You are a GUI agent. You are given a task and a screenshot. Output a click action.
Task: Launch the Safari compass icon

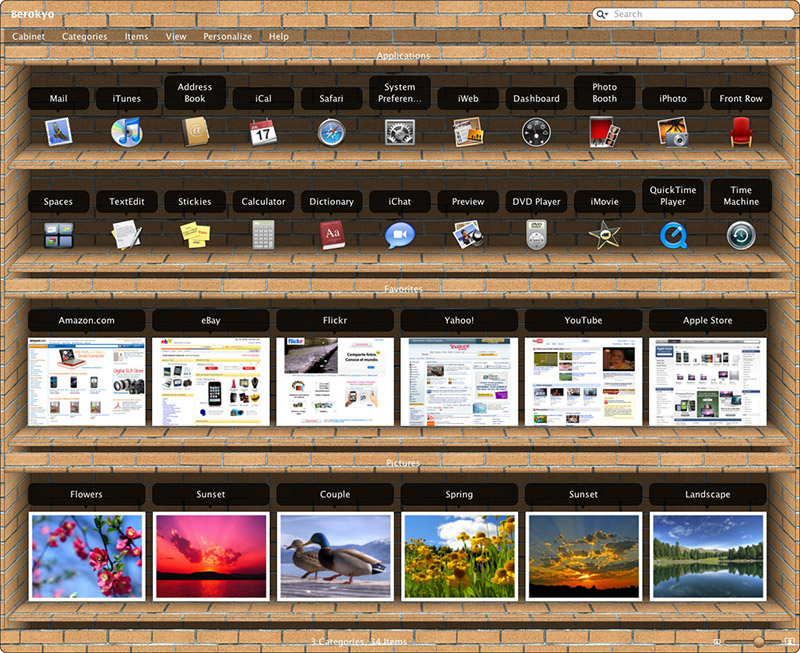[331, 133]
